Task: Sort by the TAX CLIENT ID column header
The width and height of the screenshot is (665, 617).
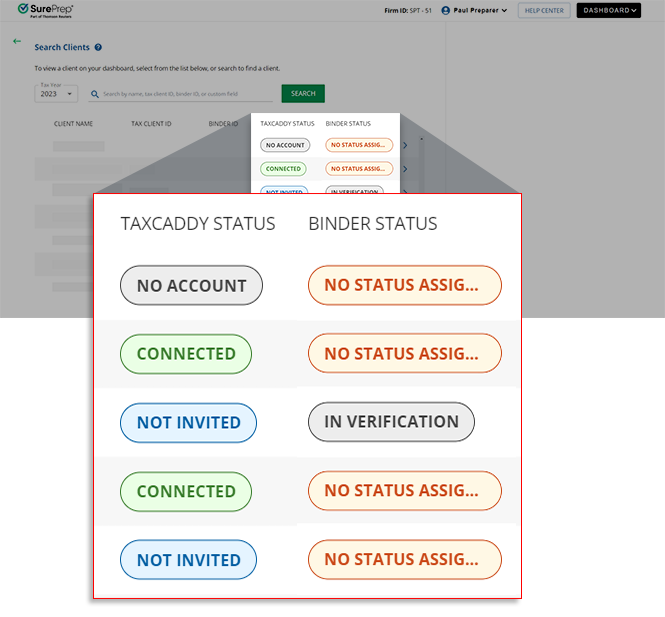Action: tap(151, 124)
